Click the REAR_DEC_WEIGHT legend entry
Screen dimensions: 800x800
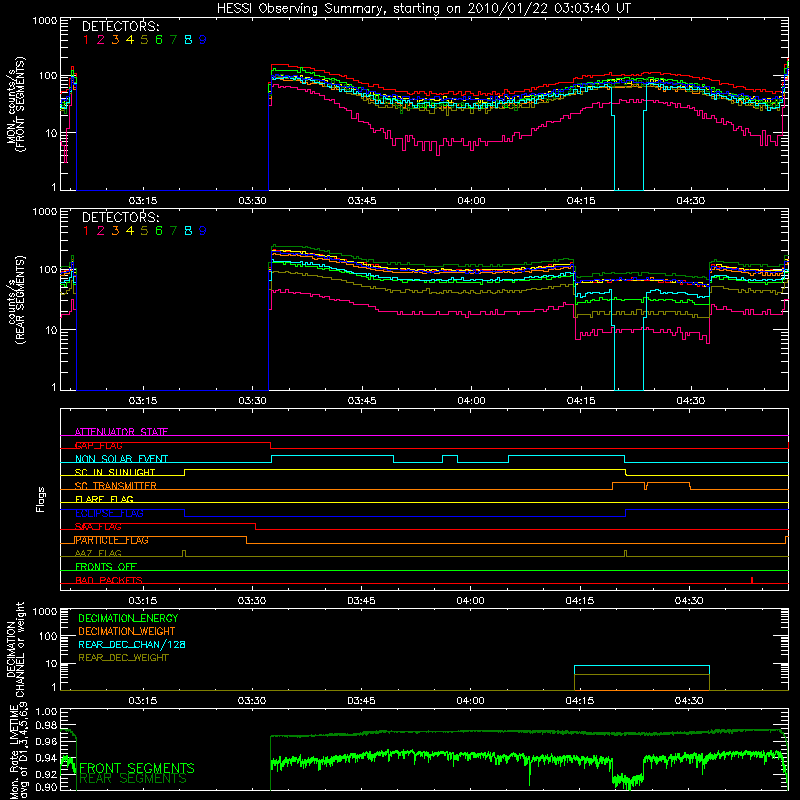[123, 658]
